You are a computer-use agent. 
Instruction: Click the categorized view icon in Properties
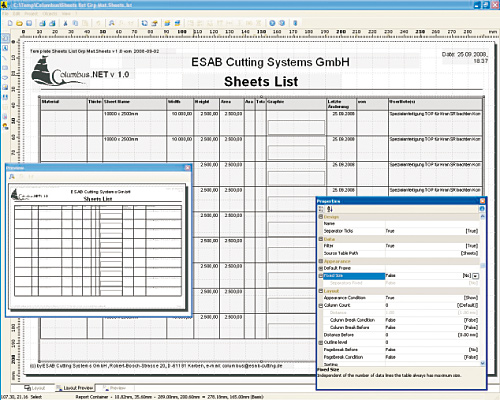pyautogui.click(x=321, y=209)
